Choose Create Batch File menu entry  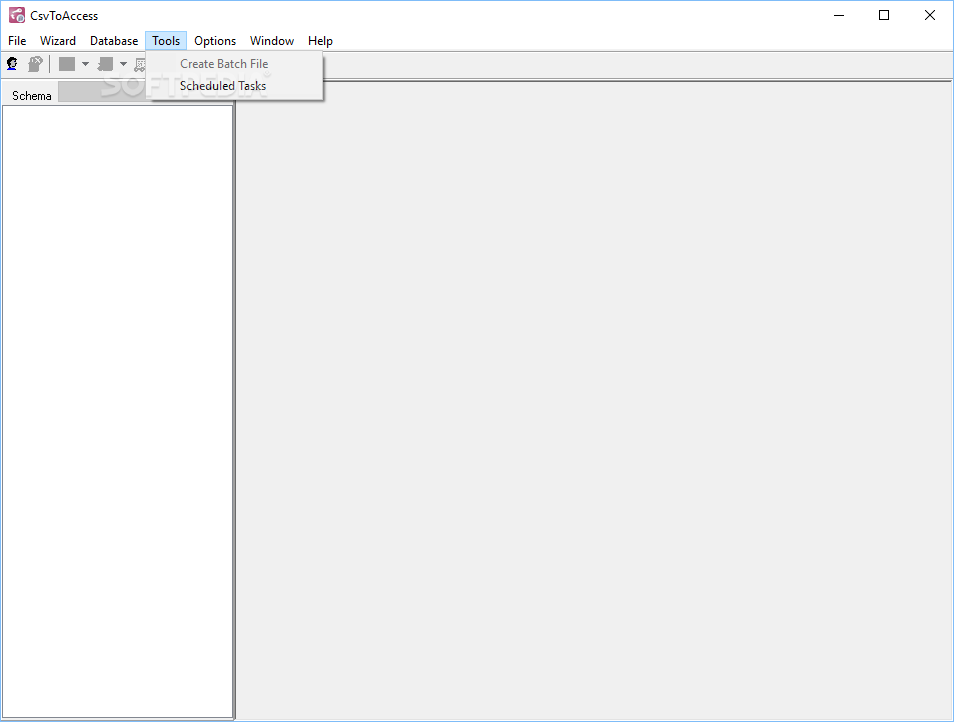tap(235, 64)
